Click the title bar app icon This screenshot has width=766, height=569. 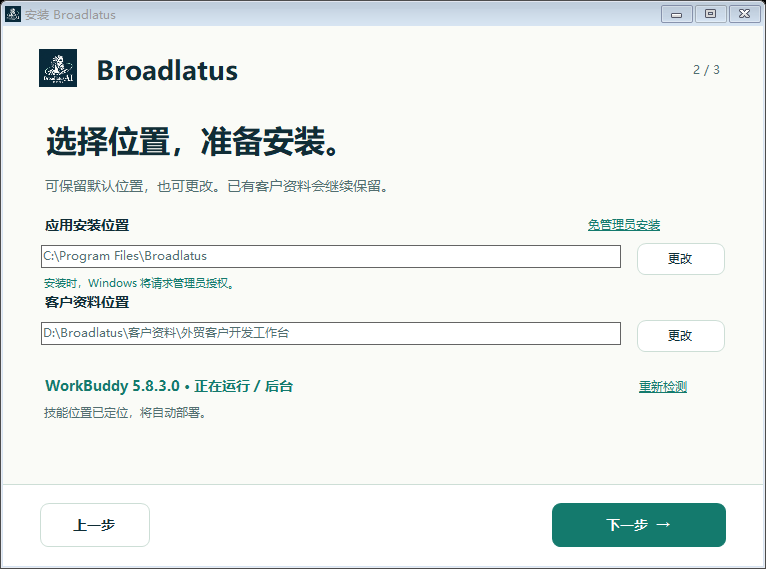(x=13, y=14)
